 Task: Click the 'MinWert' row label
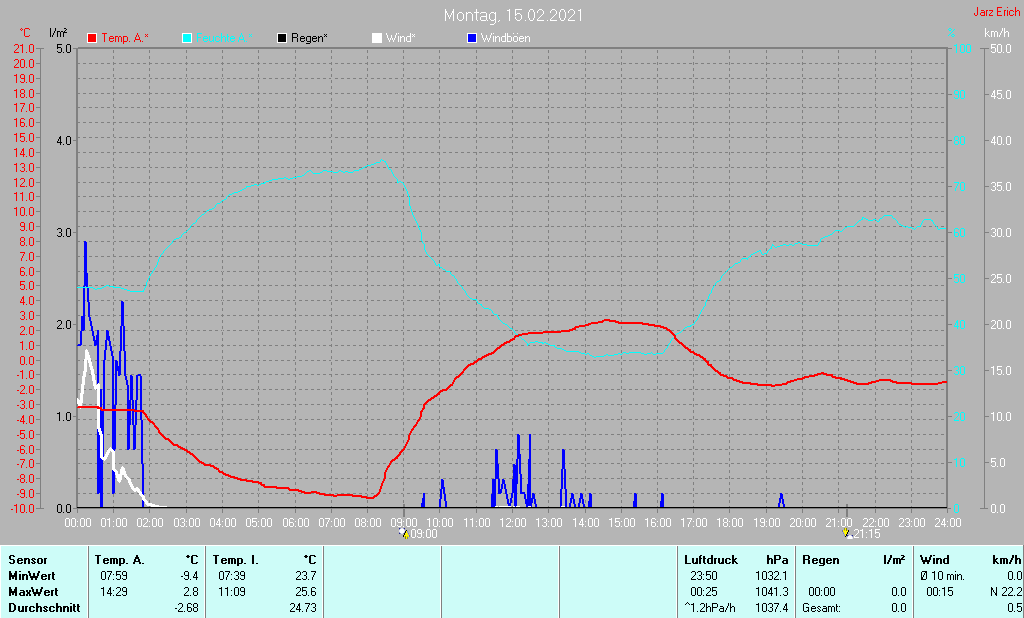point(32,576)
